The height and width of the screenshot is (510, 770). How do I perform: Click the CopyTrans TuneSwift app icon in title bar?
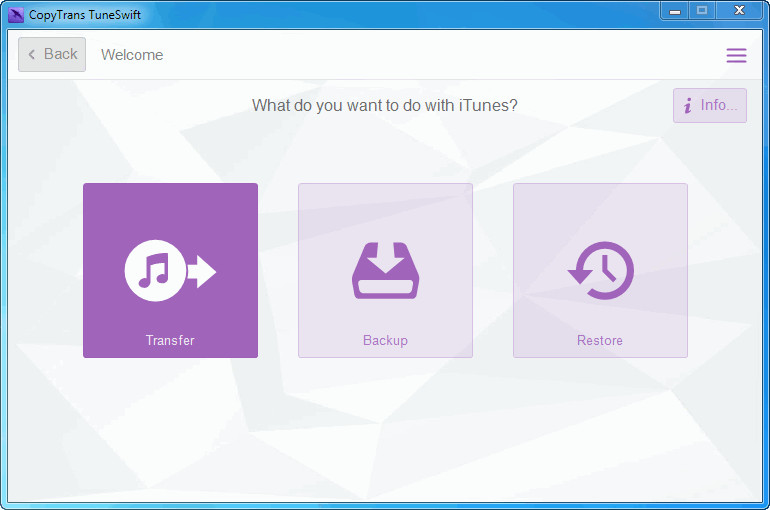tap(16, 15)
